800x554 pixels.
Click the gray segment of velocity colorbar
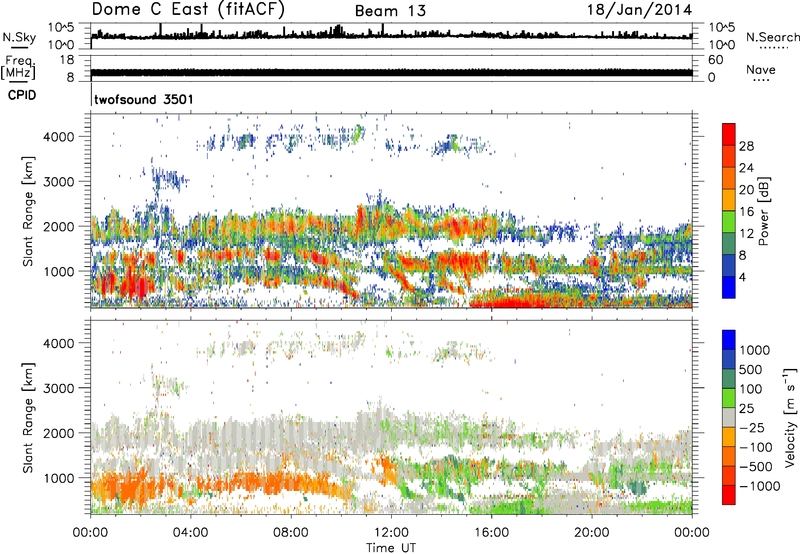729,417
